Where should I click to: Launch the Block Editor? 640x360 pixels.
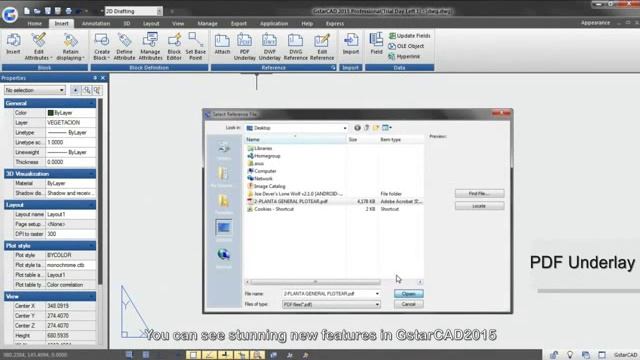coord(174,47)
